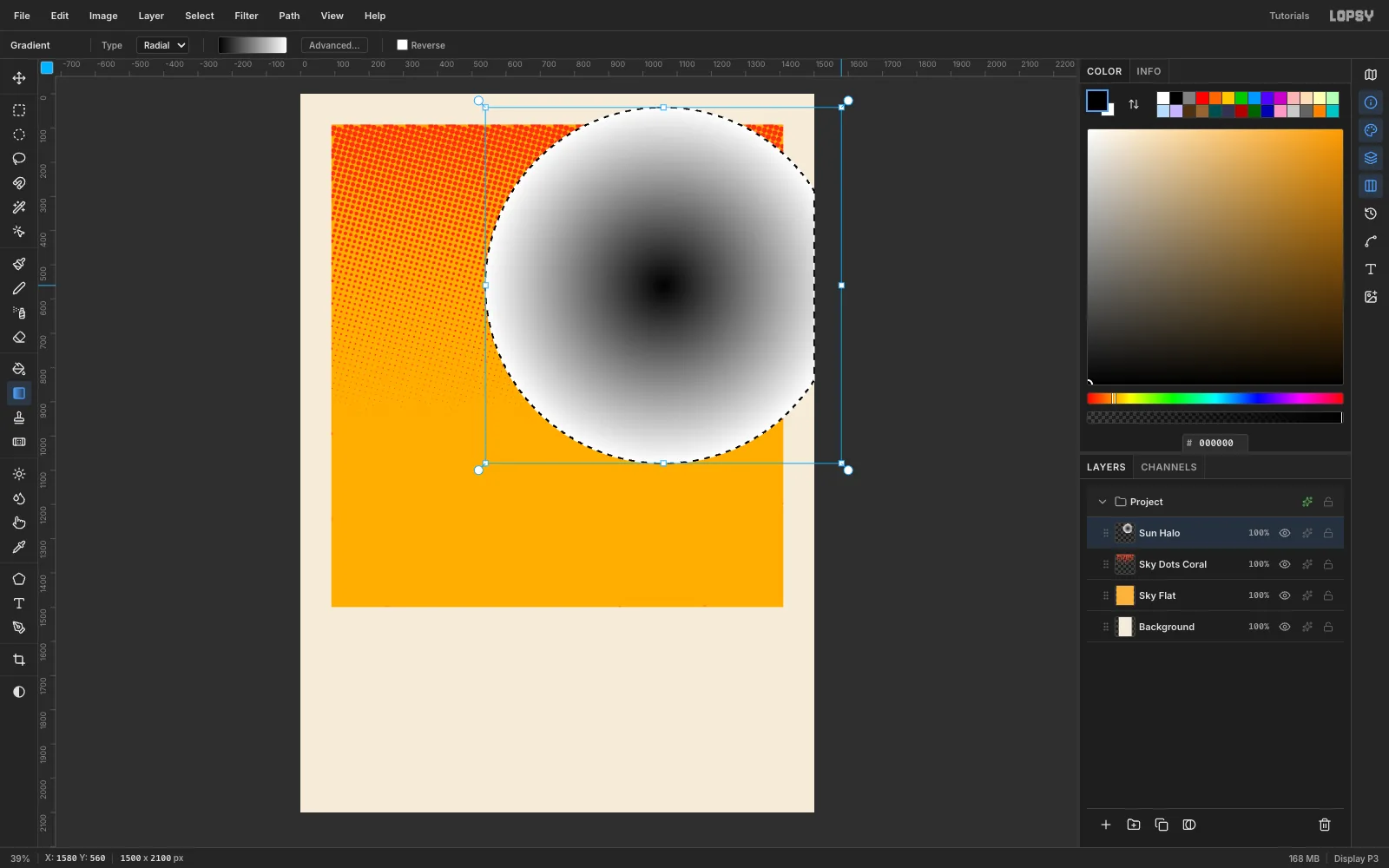Click the hex color input field
Image resolution: width=1389 pixels, height=868 pixels.
coord(1215,443)
